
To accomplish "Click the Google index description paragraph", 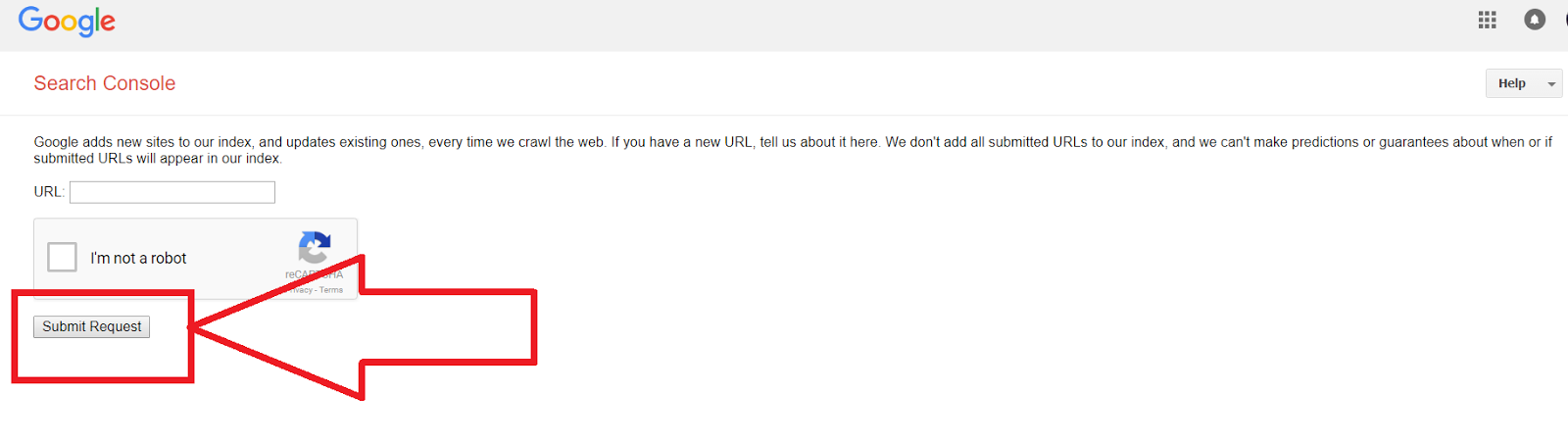I will point(793,150).
